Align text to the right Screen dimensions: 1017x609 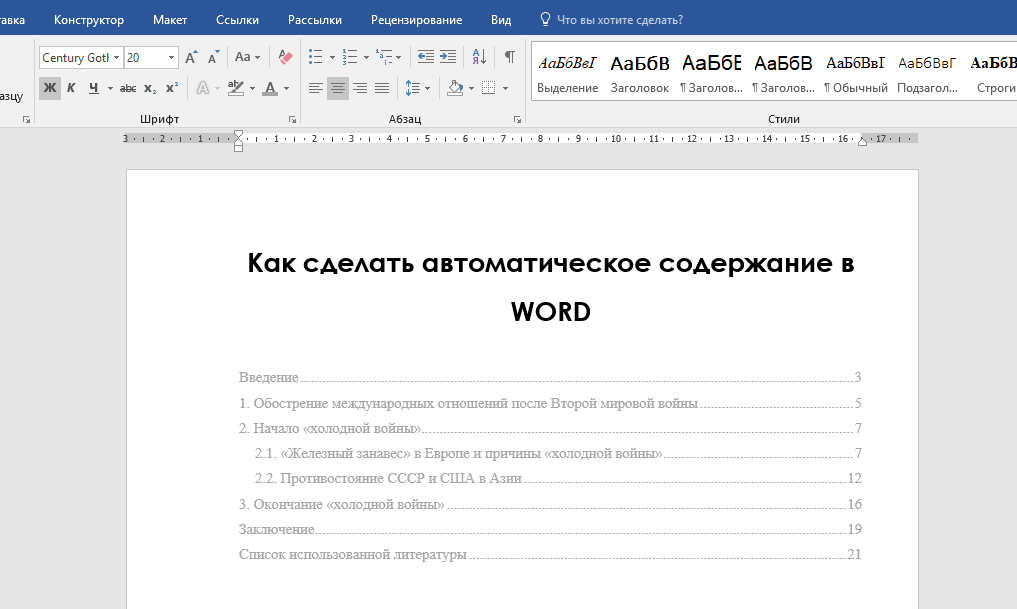point(360,88)
